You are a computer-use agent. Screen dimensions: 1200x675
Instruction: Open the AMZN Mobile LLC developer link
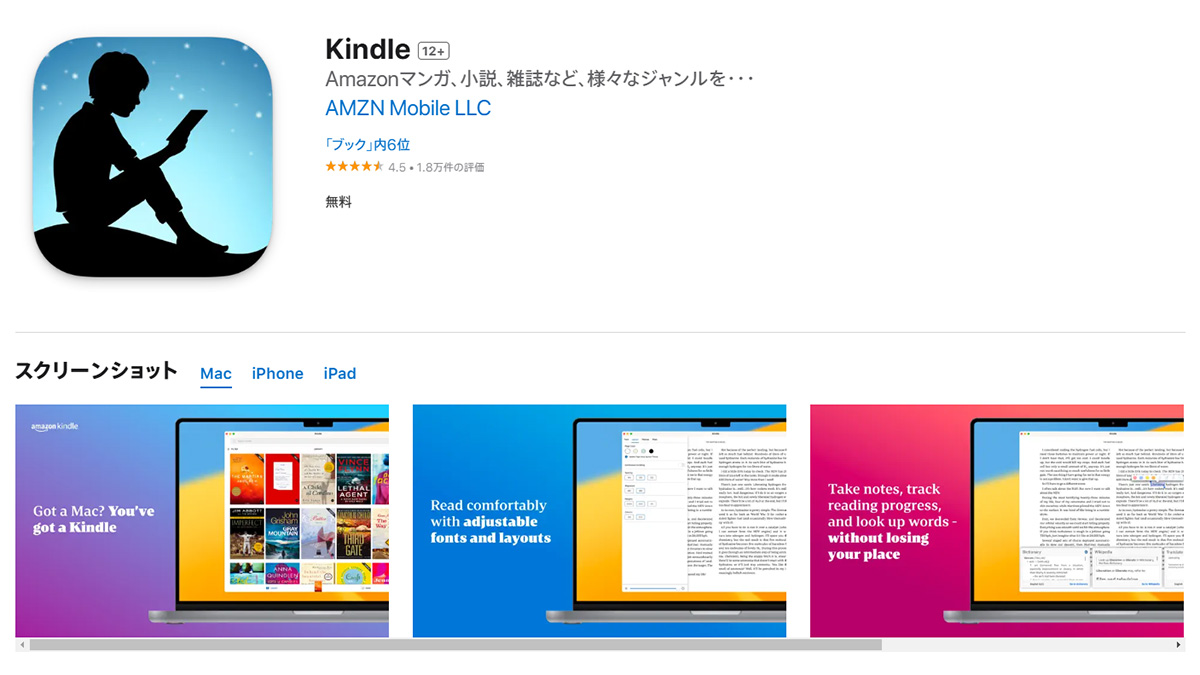[x=408, y=108]
